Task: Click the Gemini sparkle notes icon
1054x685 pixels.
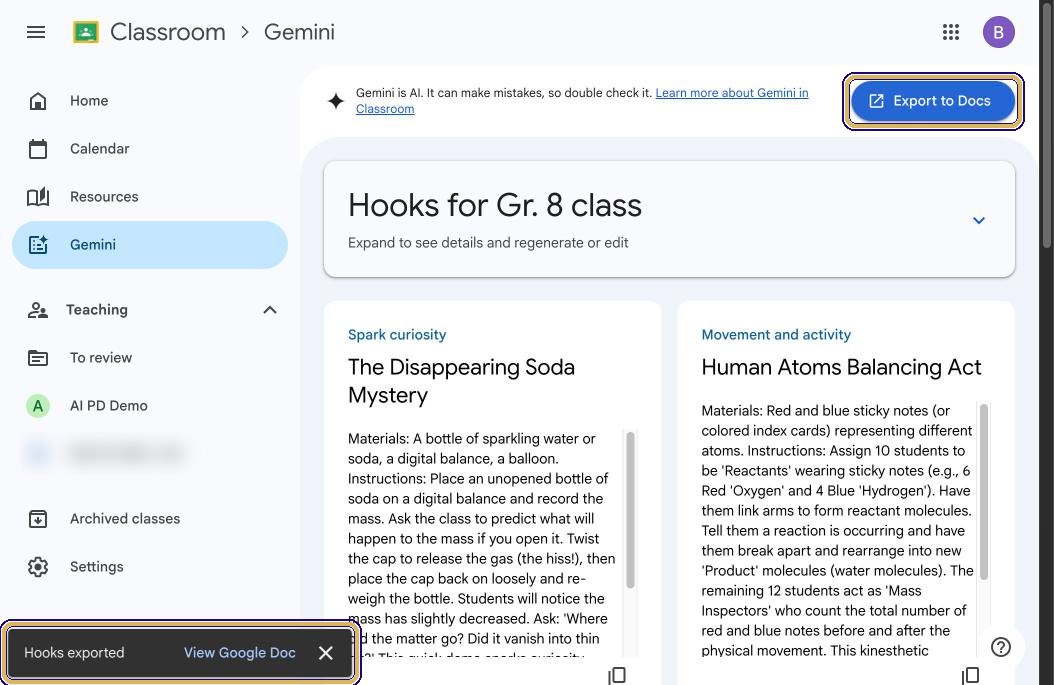Action: click(38, 245)
